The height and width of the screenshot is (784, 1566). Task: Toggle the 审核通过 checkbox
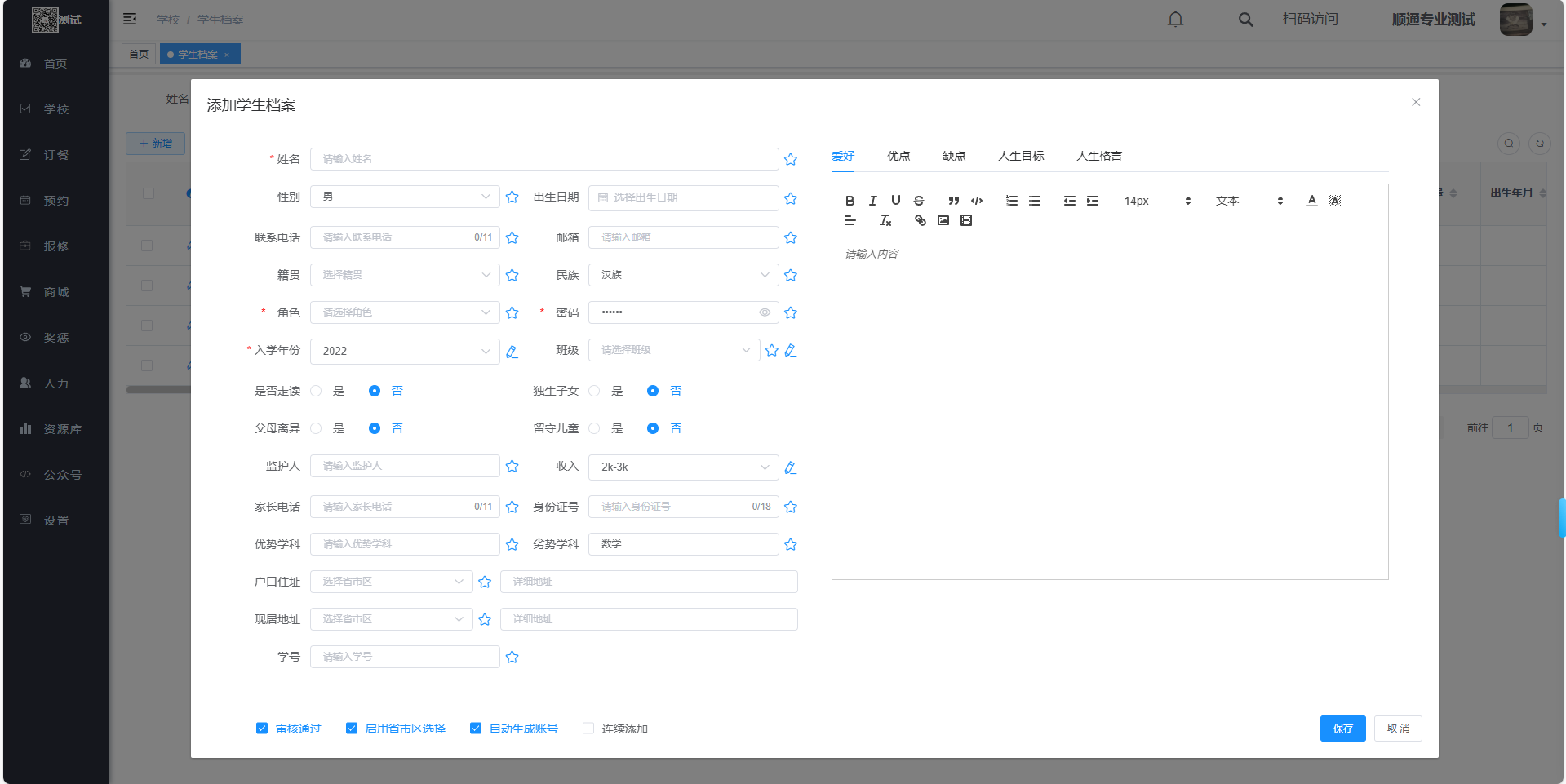[262, 729]
